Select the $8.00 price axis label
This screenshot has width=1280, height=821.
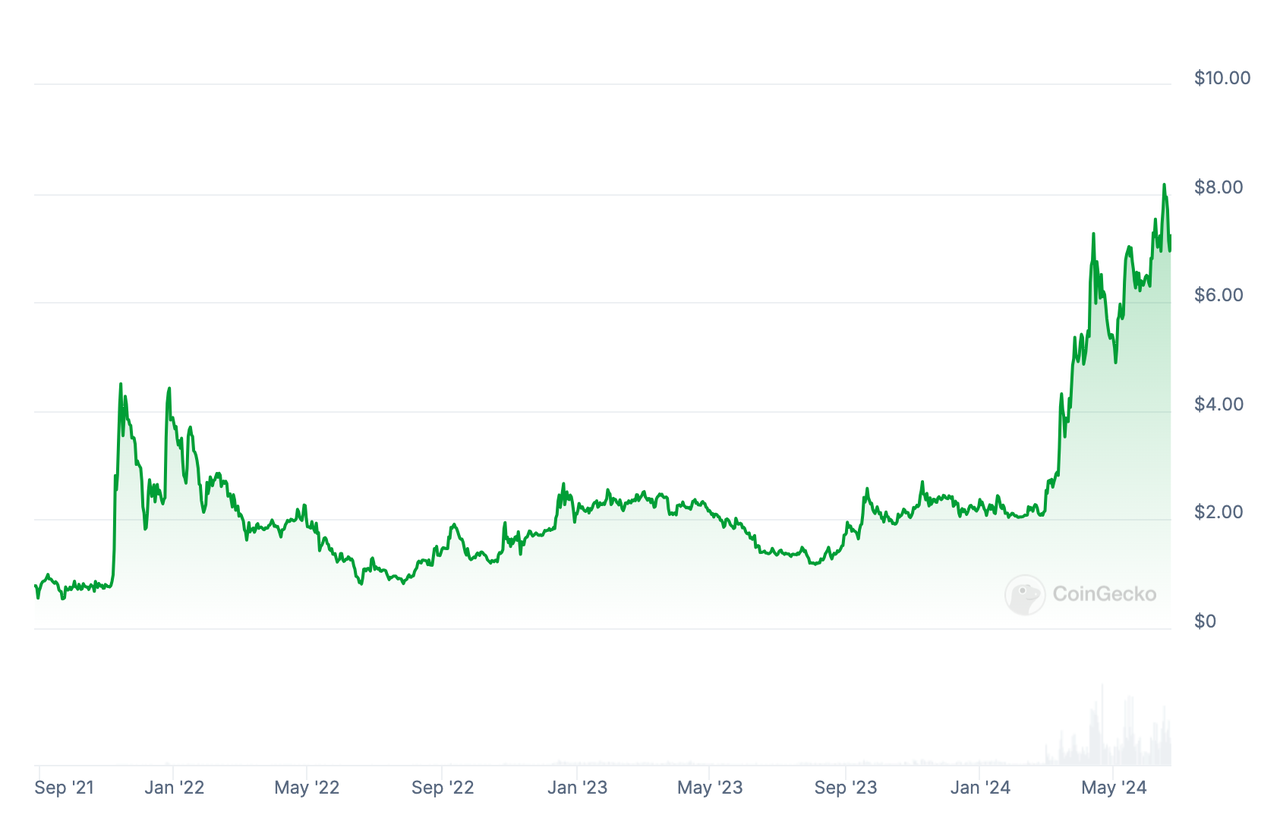1218,187
